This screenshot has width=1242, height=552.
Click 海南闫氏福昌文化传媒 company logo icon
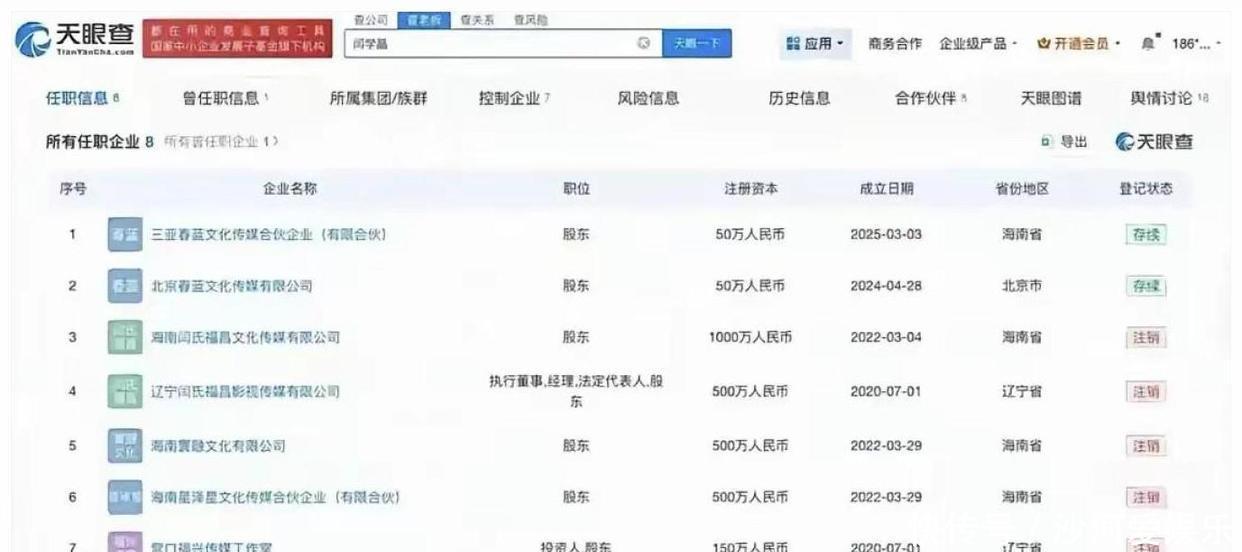(x=124, y=337)
